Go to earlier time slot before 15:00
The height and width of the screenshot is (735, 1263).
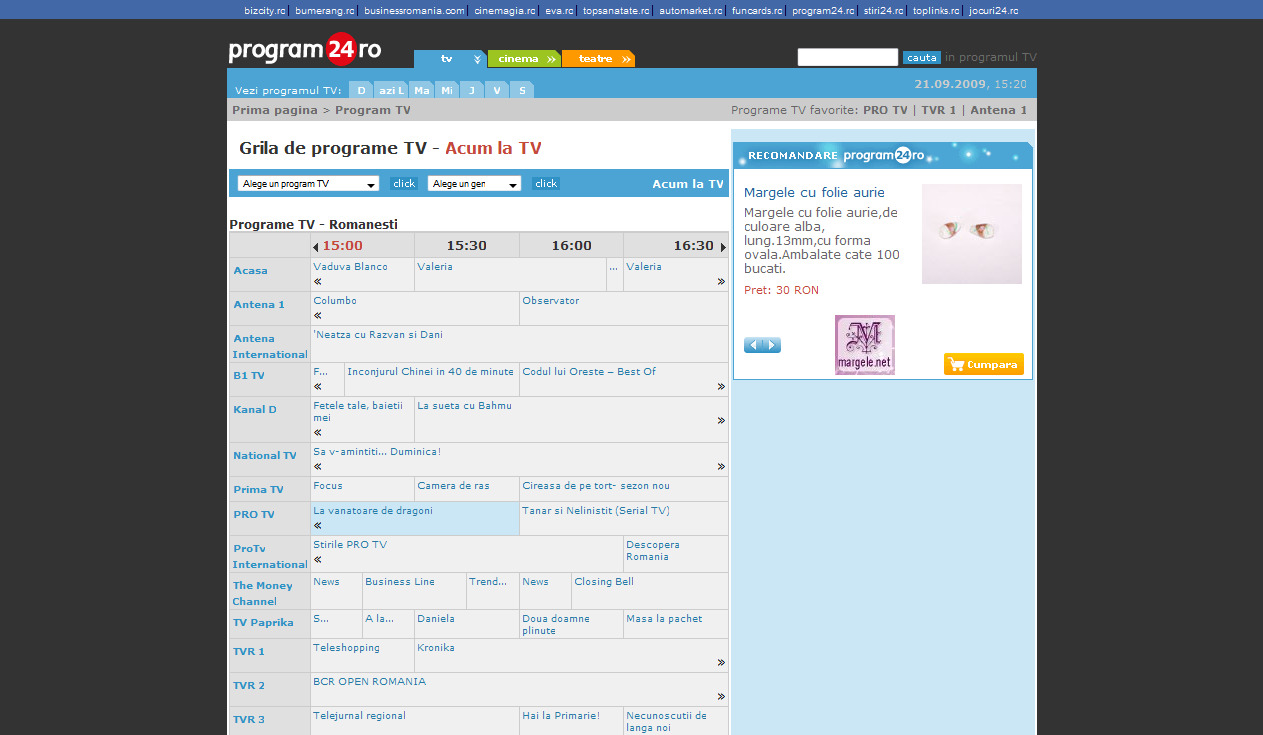[316, 247]
